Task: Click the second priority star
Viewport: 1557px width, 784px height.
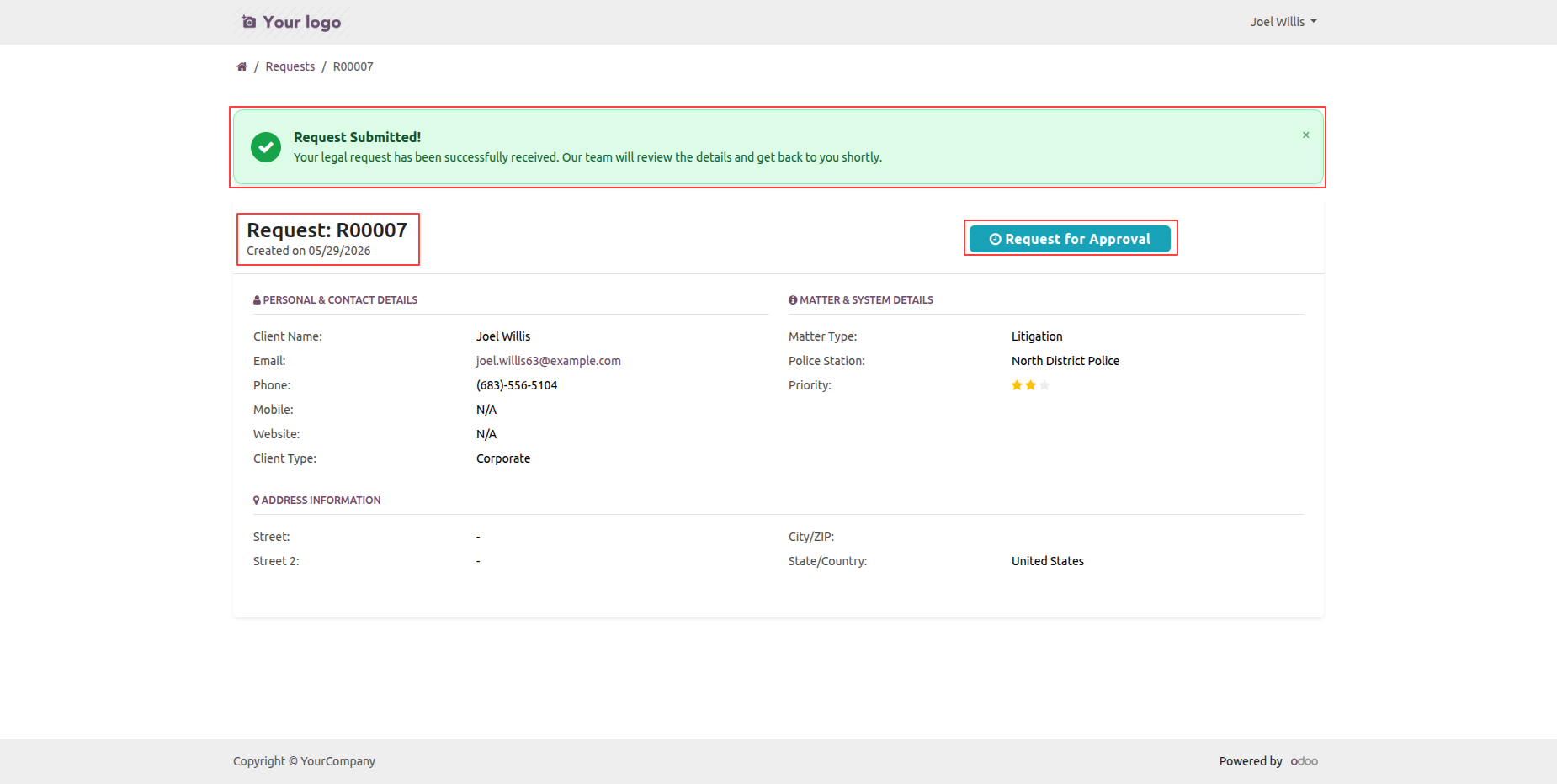Action: coord(1030,385)
